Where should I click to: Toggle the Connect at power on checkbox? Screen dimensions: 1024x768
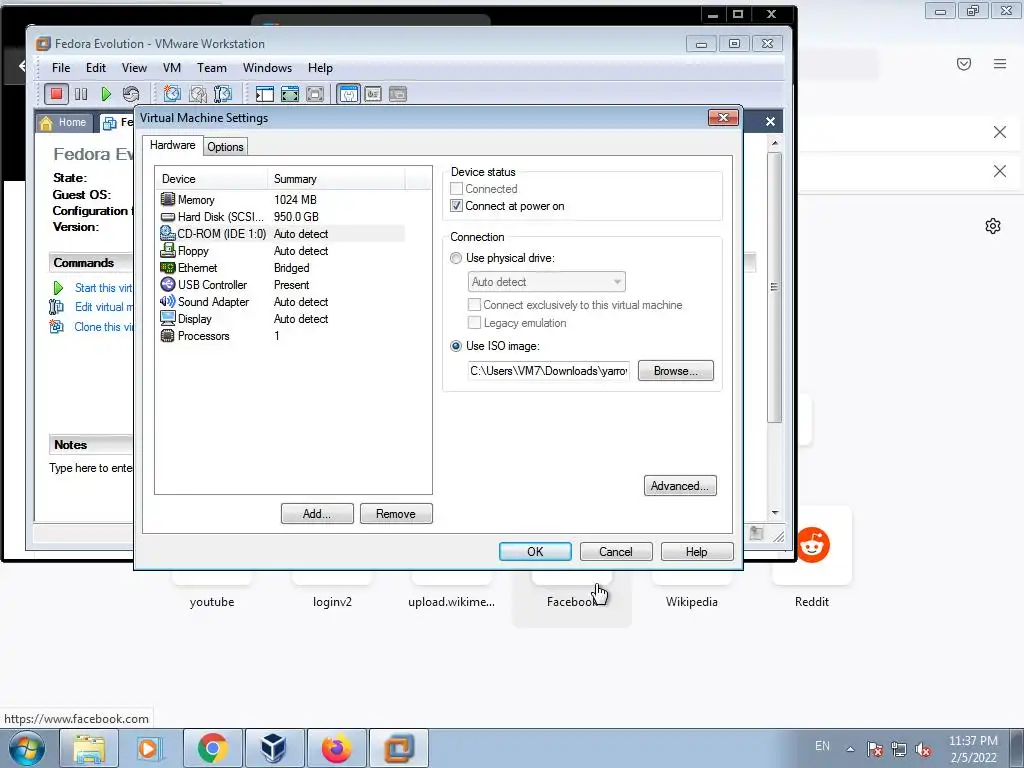pos(456,206)
